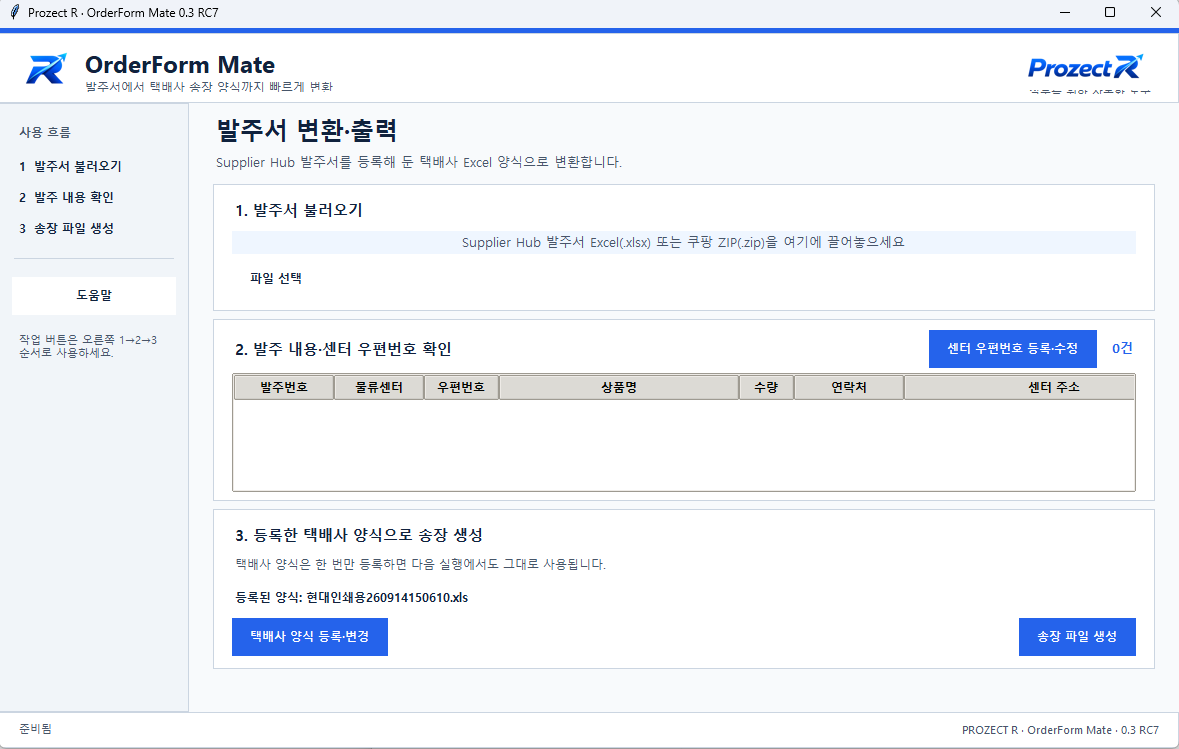Click the 발주서 변환·출력 heading
Viewport: 1179px width, 749px height.
click(x=307, y=130)
